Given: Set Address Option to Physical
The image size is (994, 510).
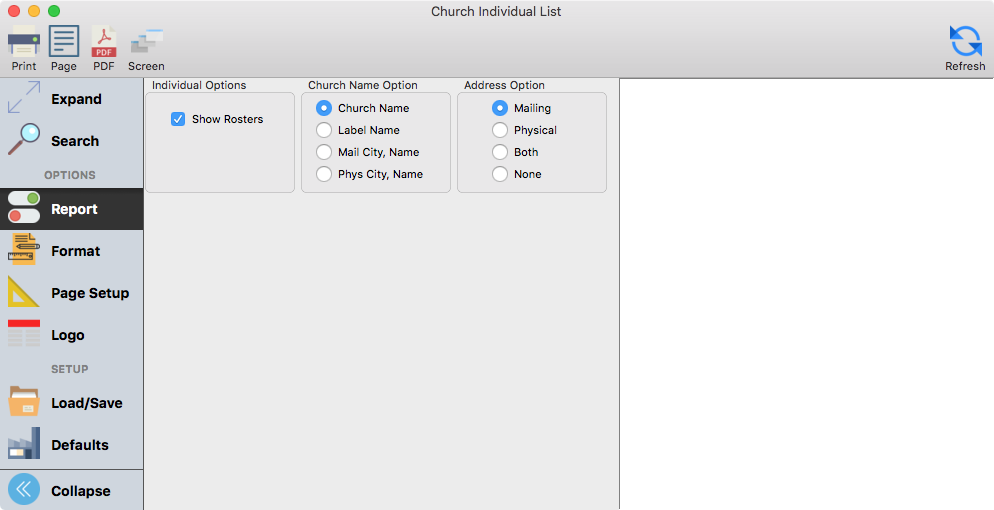Looking at the screenshot, I should click(x=500, y=130).
